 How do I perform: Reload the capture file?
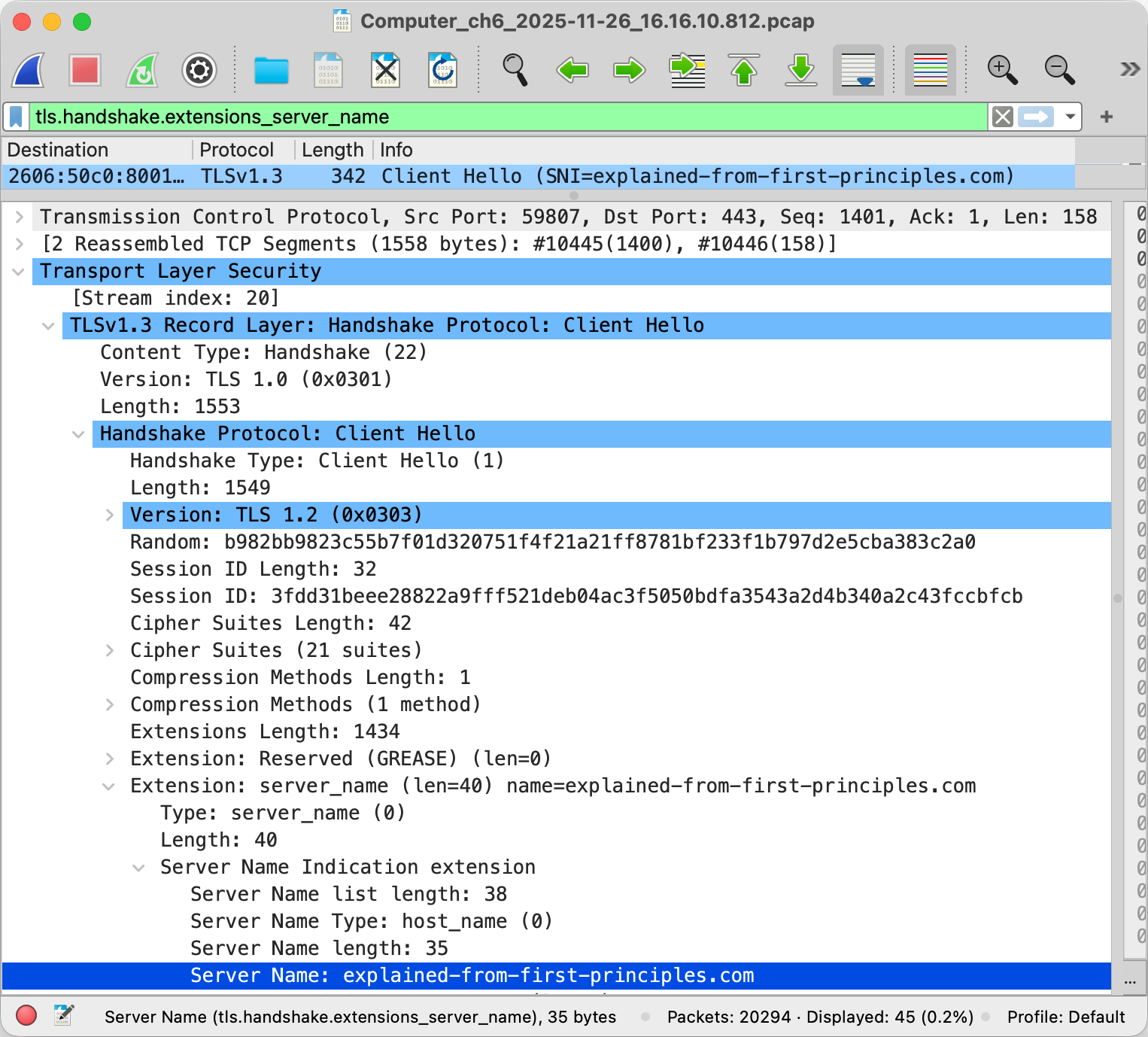point(442,71)
